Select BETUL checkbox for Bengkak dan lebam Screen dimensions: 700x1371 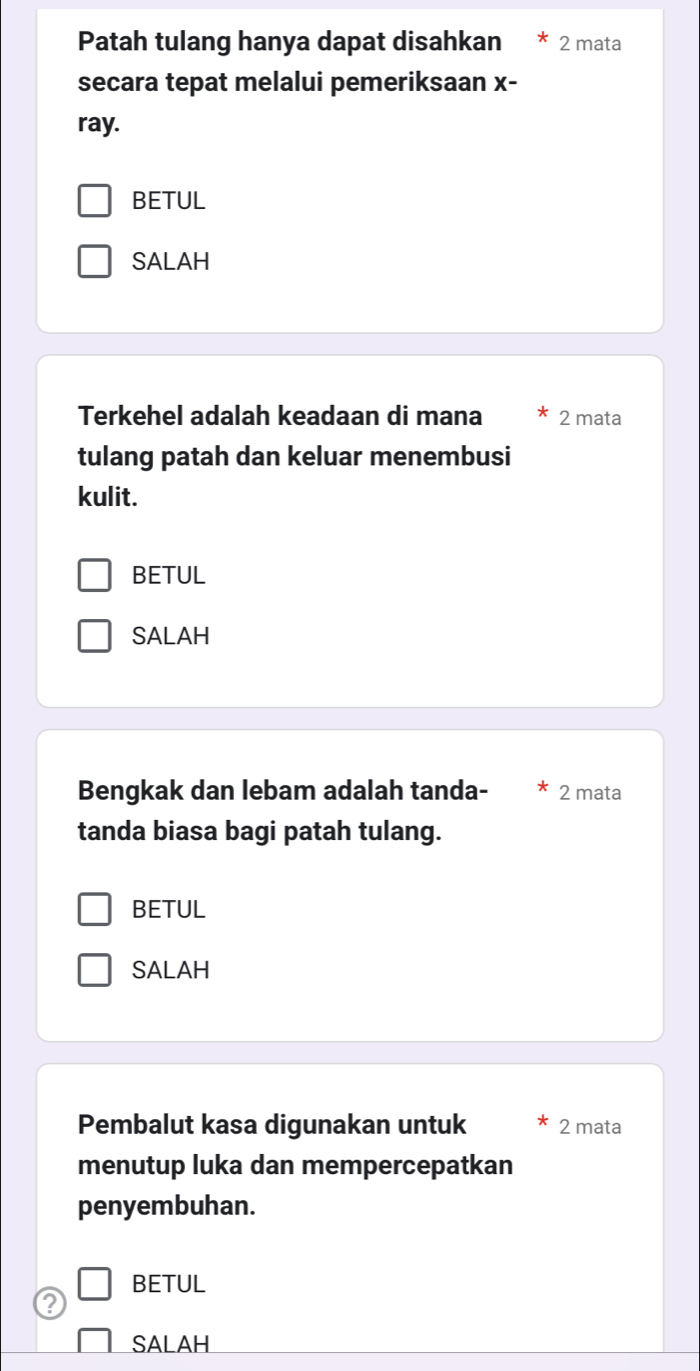[96, 909]
